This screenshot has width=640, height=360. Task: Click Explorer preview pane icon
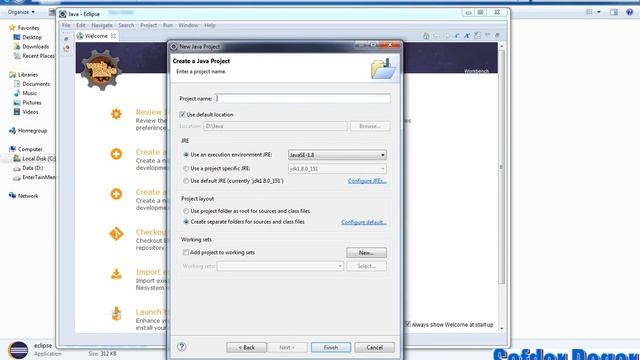coord(614,12)
